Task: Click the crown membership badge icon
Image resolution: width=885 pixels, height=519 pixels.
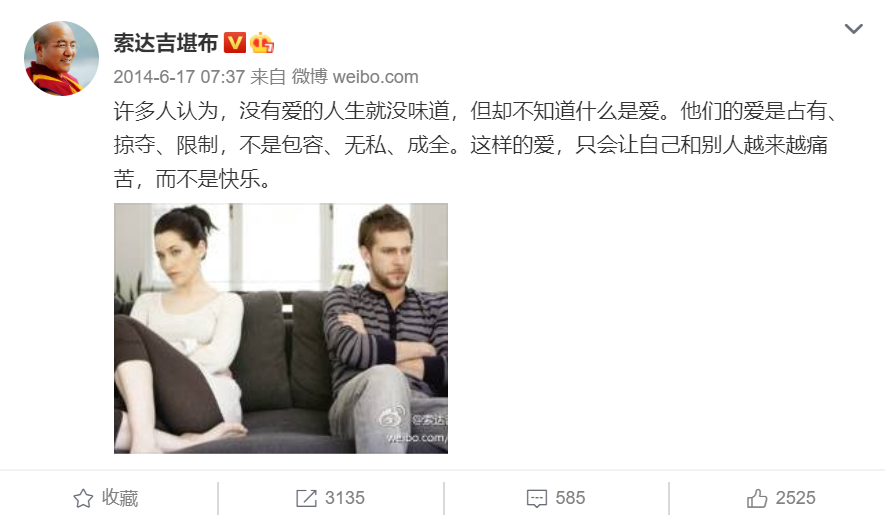Action: (x=262, y=43)
